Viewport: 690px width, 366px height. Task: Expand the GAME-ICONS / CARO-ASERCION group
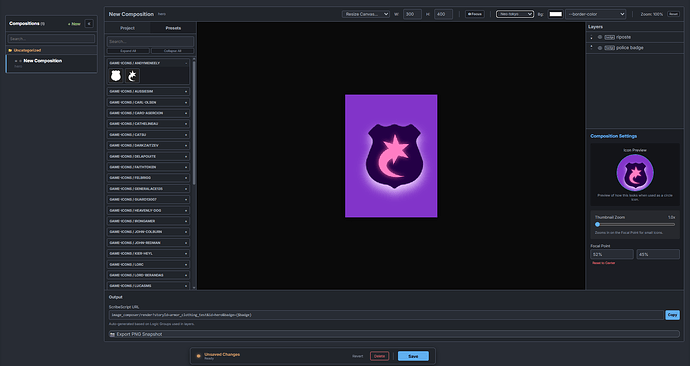tap(148, 113)
